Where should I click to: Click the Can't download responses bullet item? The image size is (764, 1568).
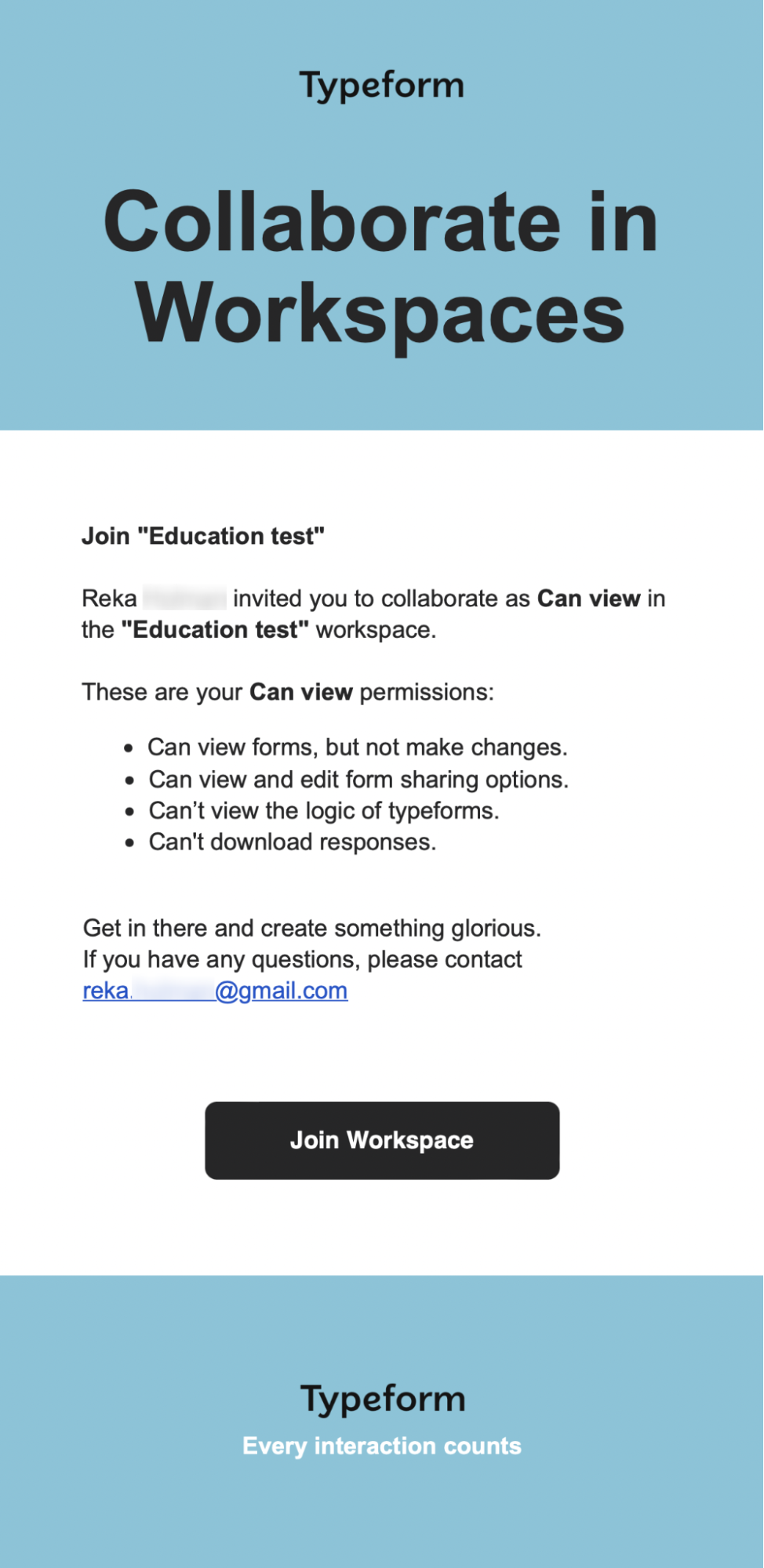pyautogui.click(x=293, y=842)
